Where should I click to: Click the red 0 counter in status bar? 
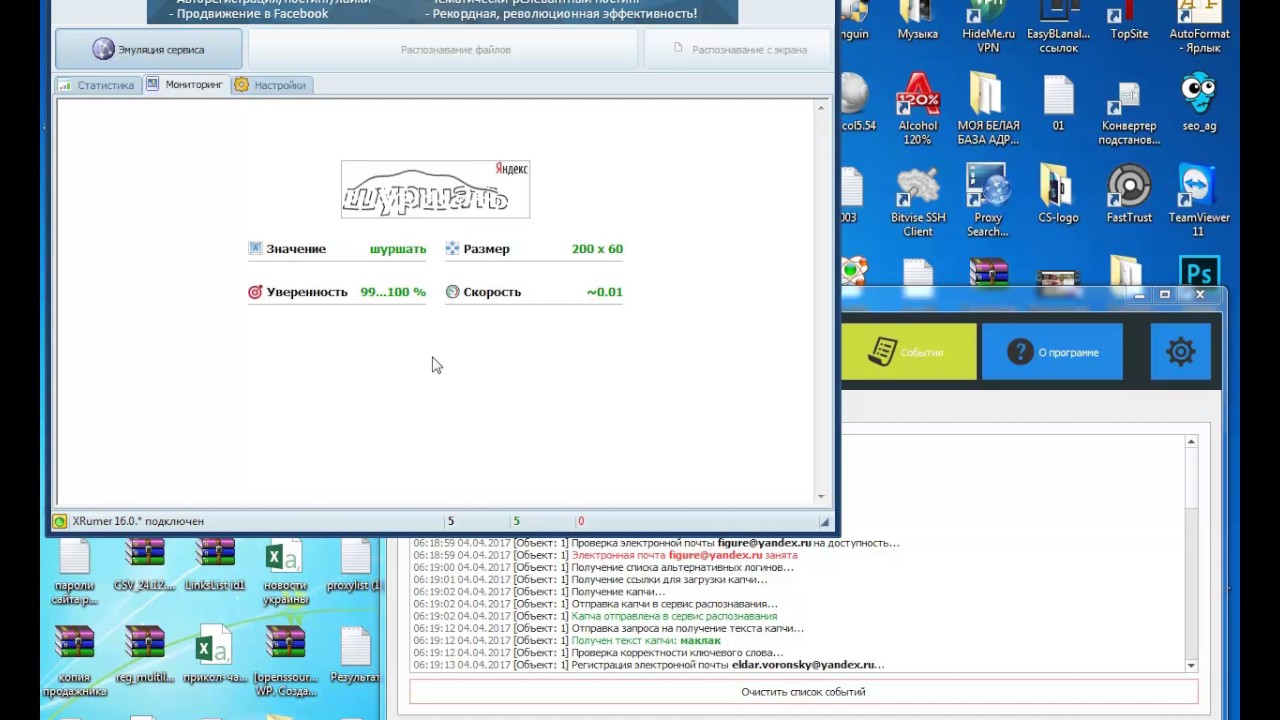click(581, 521)
